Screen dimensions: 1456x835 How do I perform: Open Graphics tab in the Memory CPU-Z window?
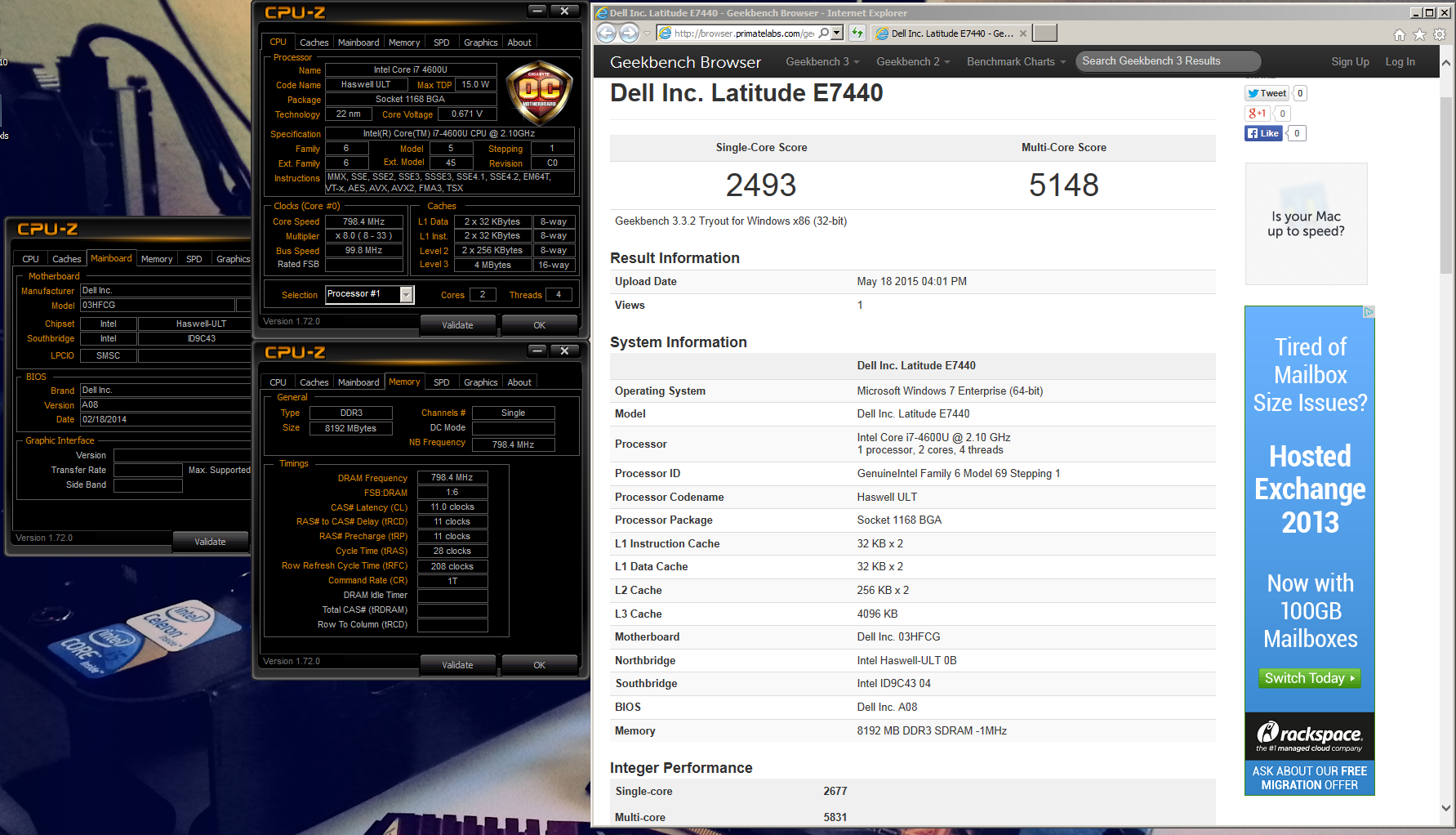click(x=480, y=382)
